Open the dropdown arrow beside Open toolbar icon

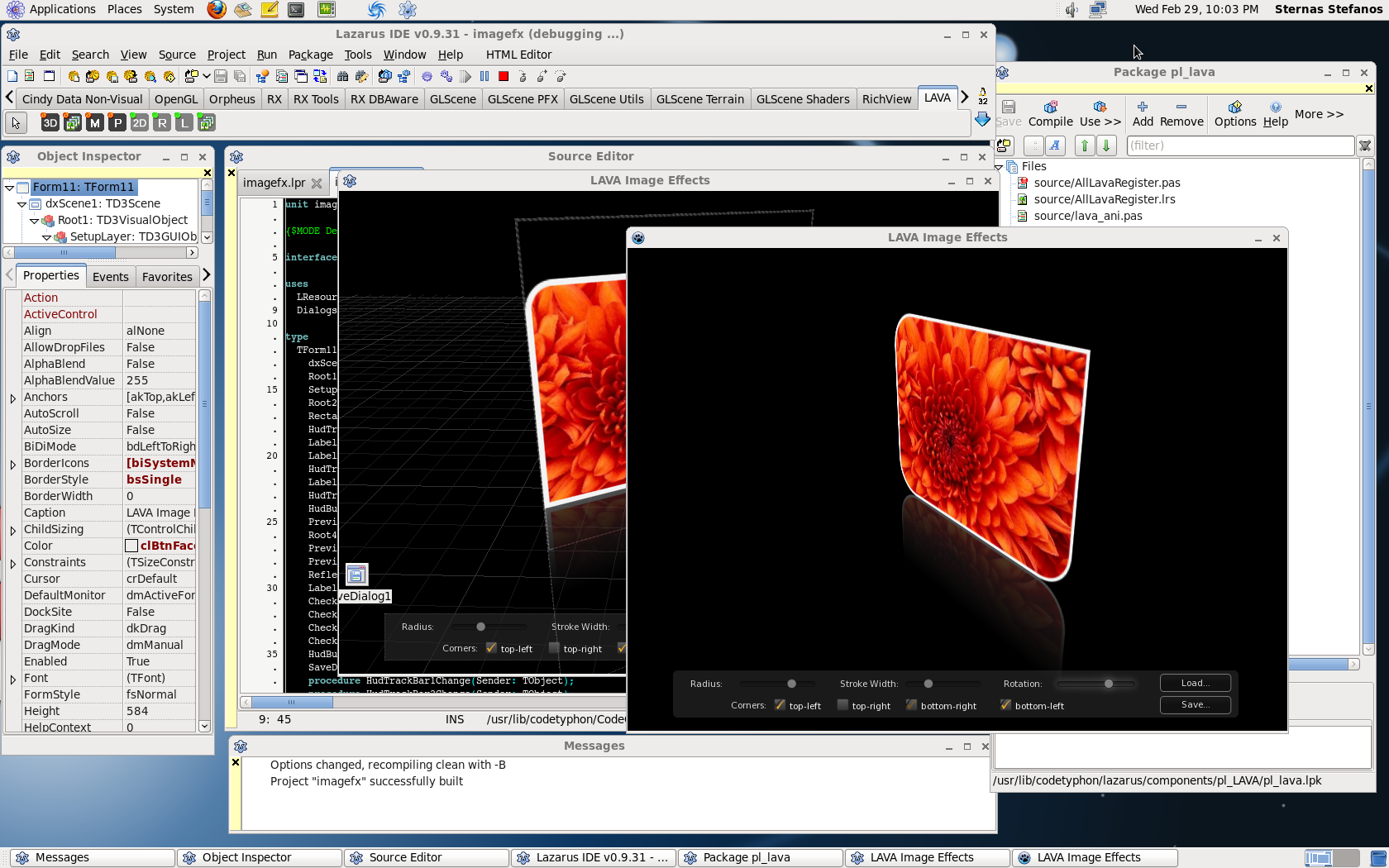(206, 76)
